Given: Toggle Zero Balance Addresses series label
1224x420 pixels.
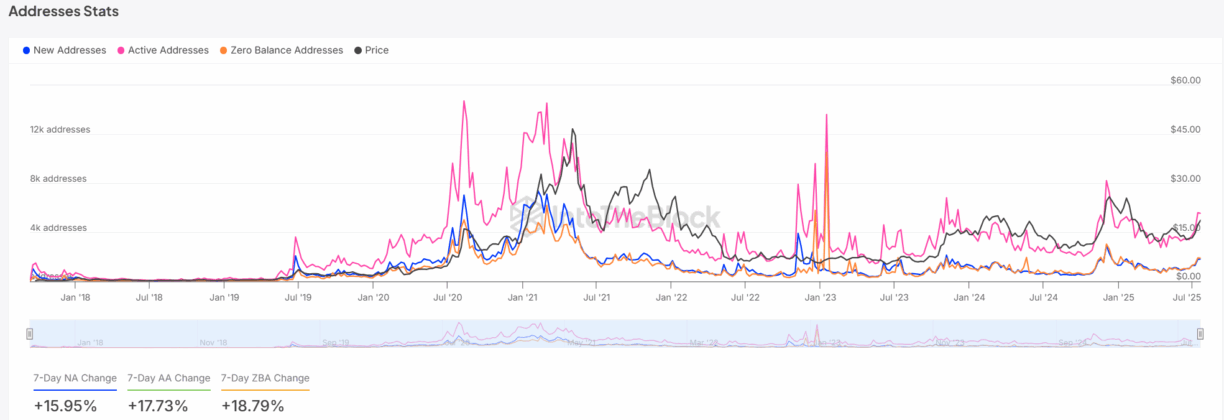Looking at the screenshot, I should coord(286,50).
